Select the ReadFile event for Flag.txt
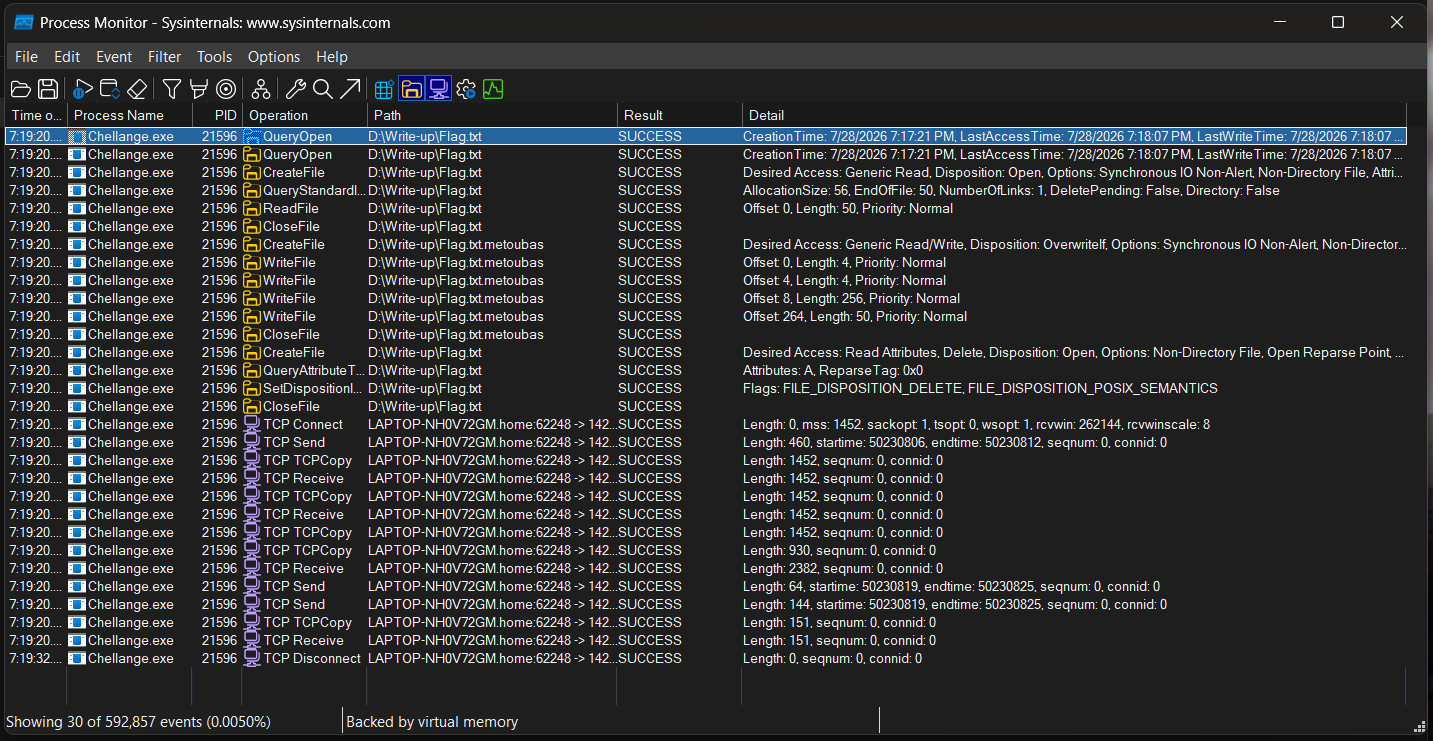 (706, 208)
